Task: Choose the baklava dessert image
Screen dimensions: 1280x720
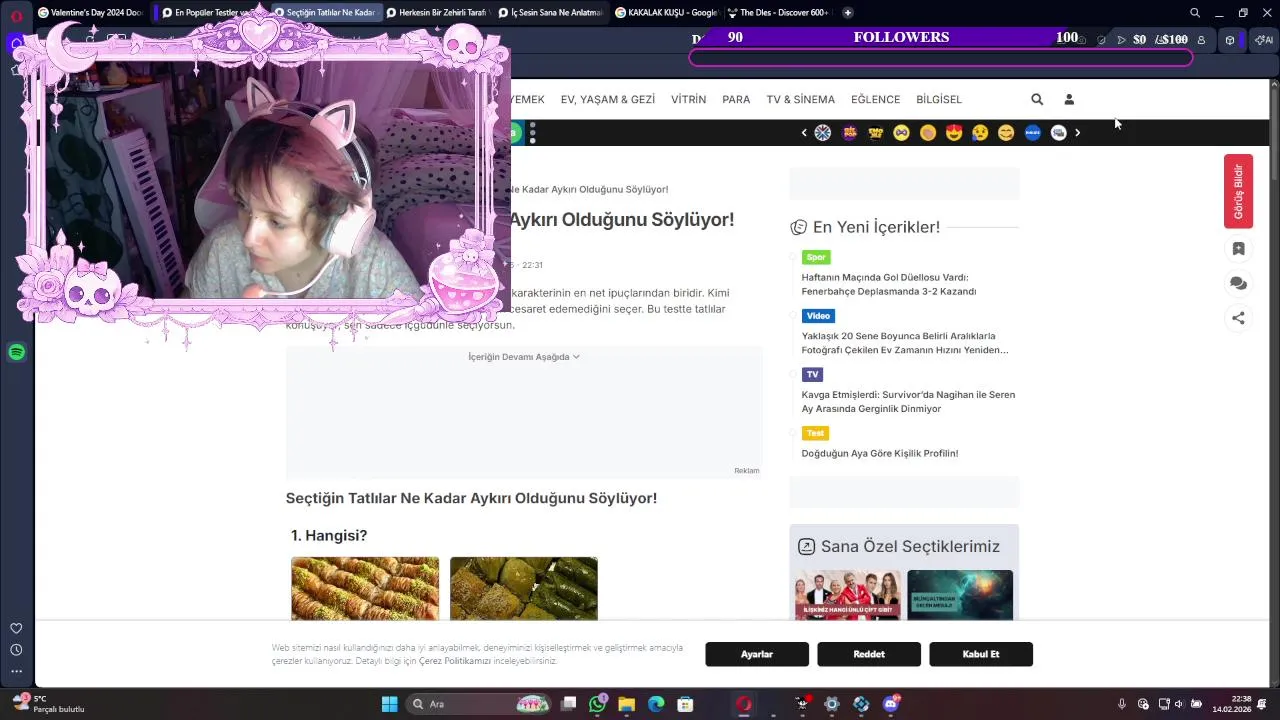Action: (365, 589)
